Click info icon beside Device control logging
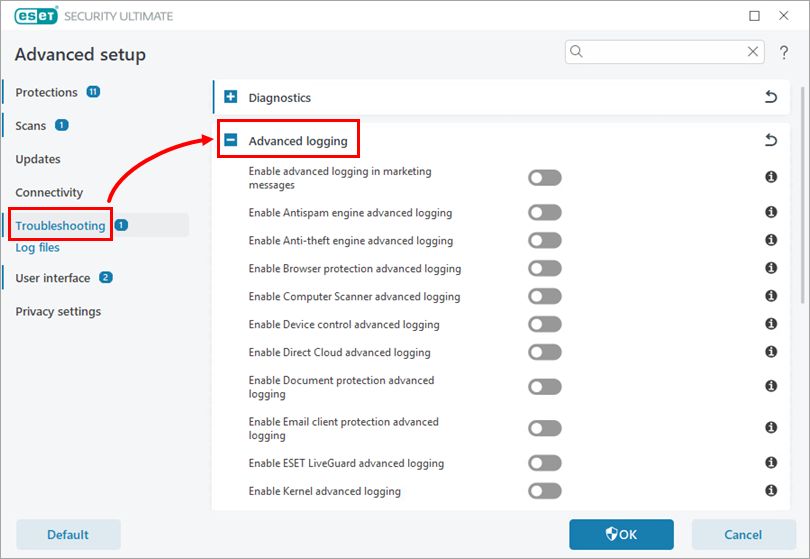Viewport: 810px width, 559px height. pyautogui.click(x=771, y=324)
